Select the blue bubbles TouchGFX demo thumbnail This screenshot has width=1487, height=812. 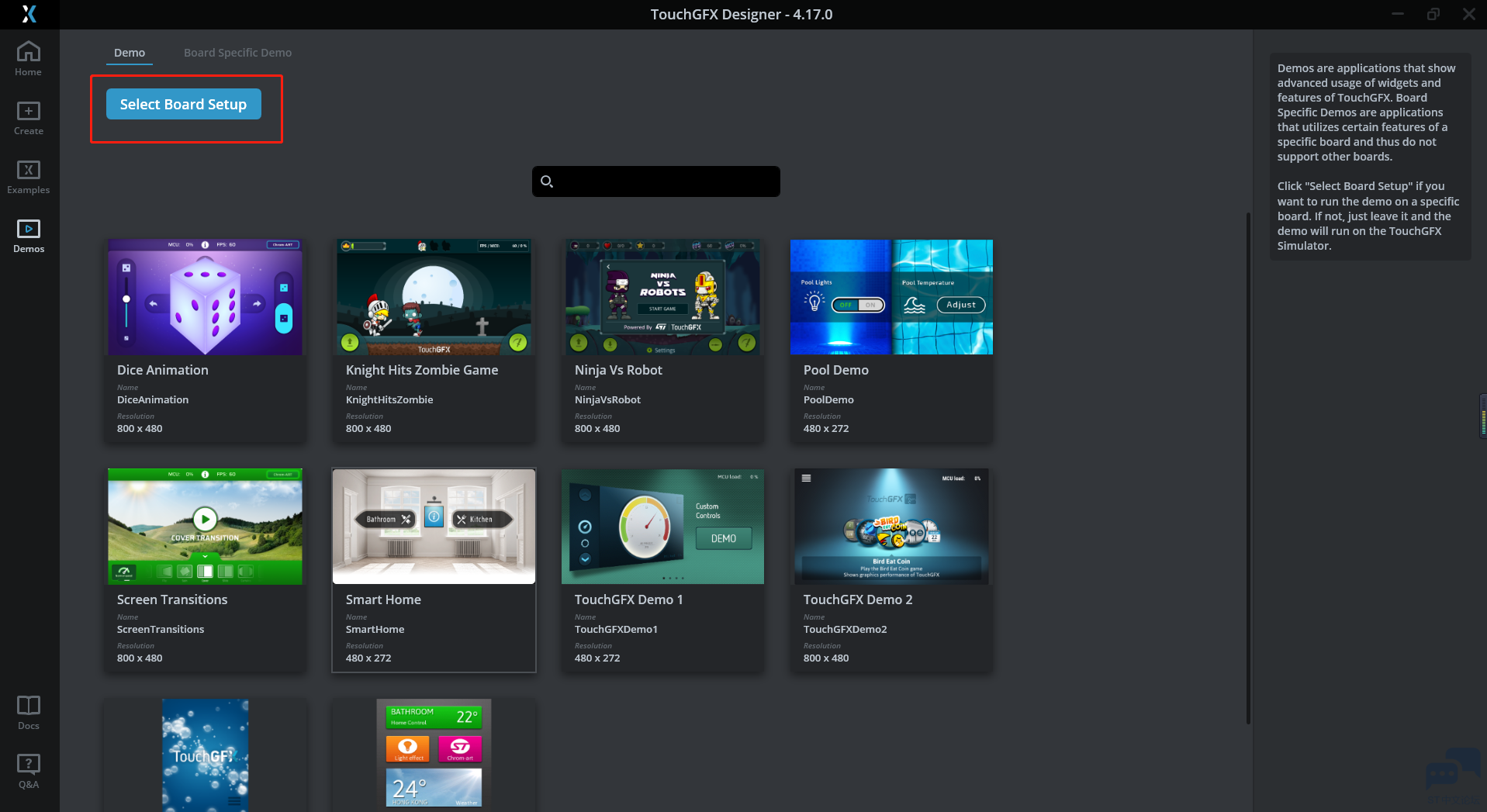pos(205,755)
